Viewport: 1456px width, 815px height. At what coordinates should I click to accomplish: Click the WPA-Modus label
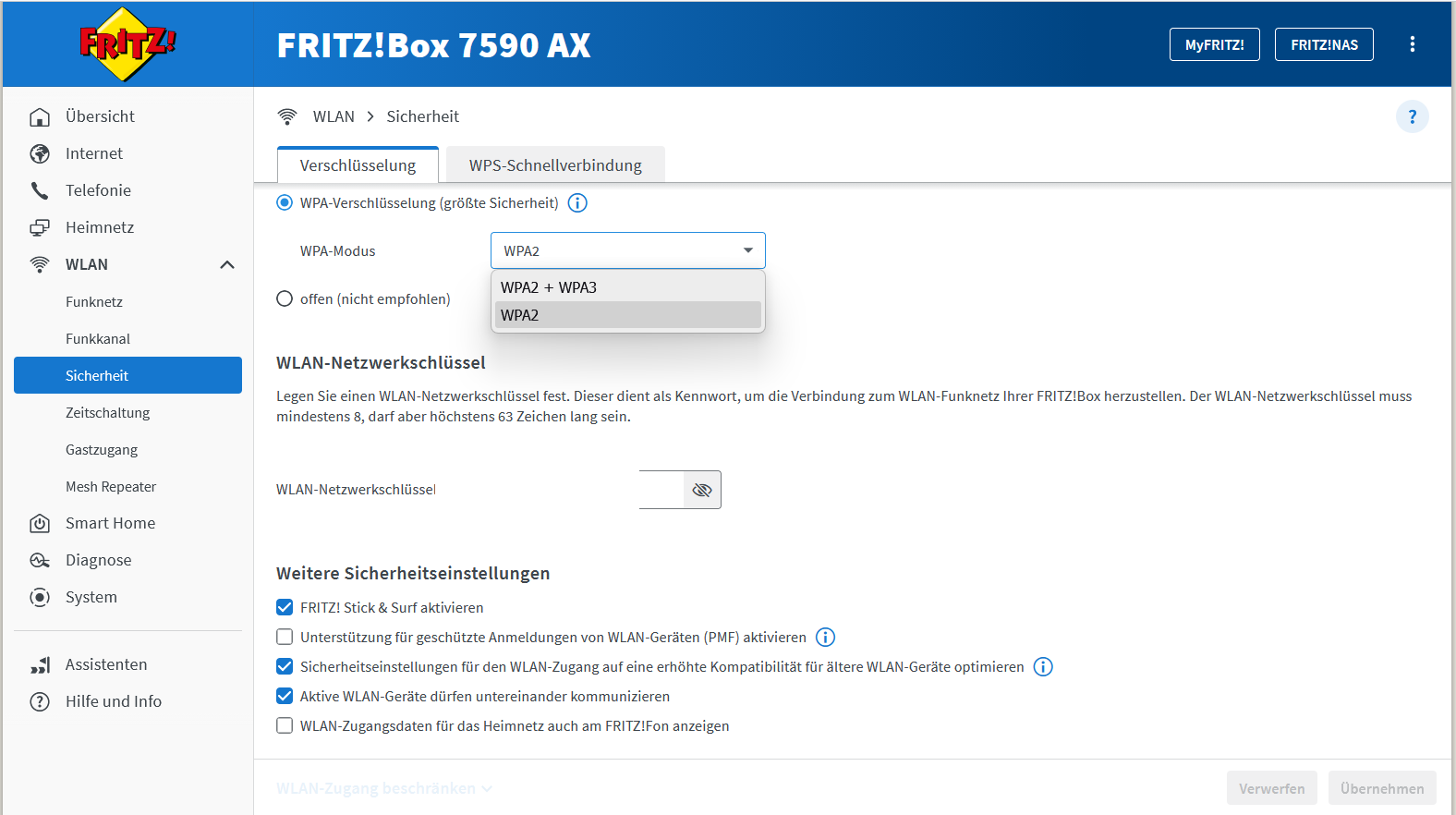pos(337,251)
